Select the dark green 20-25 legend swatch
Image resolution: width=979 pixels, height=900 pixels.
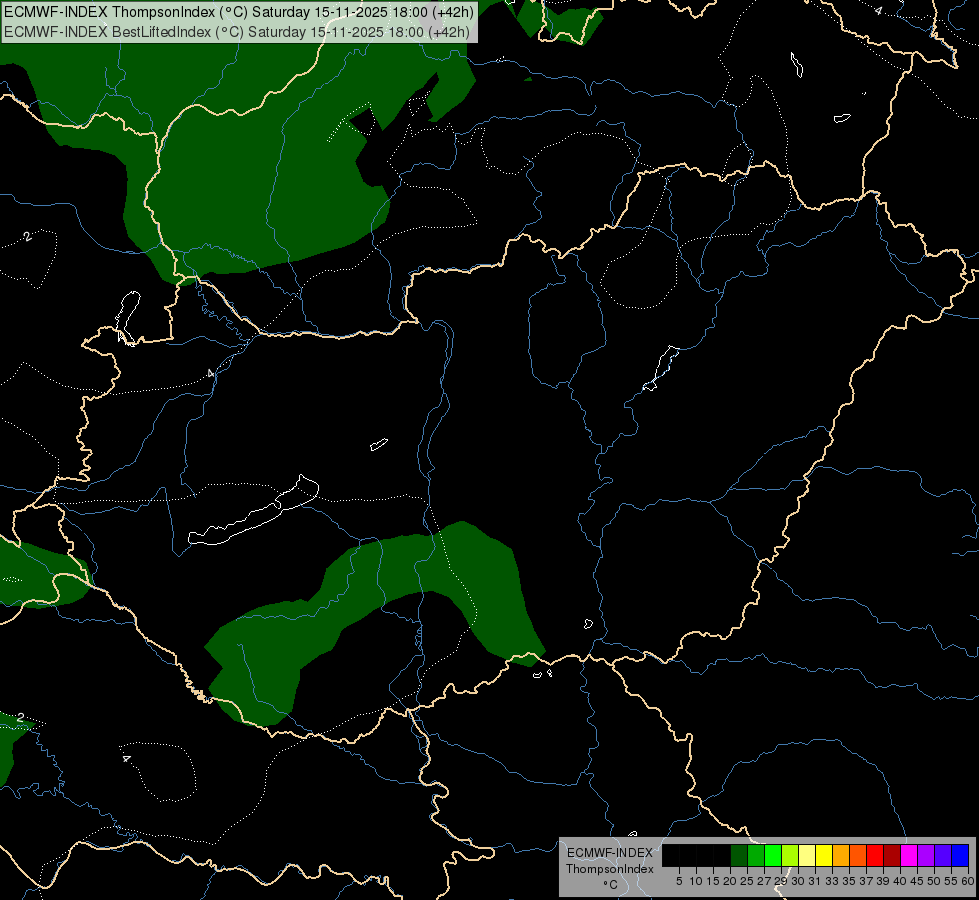coord(739,855)
